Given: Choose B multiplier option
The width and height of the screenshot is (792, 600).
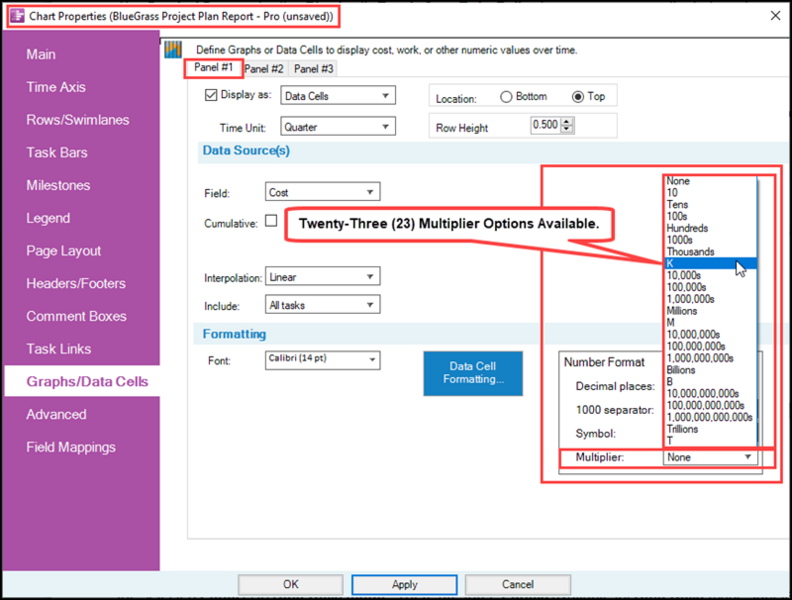Looking at the screenshot, I should (x=710, y=382).
